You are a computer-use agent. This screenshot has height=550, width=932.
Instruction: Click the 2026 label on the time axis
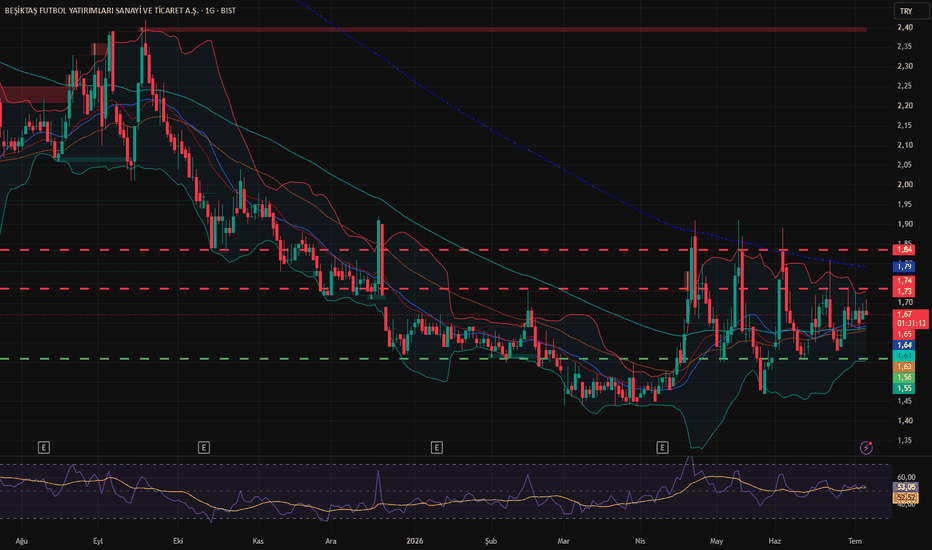414,541
